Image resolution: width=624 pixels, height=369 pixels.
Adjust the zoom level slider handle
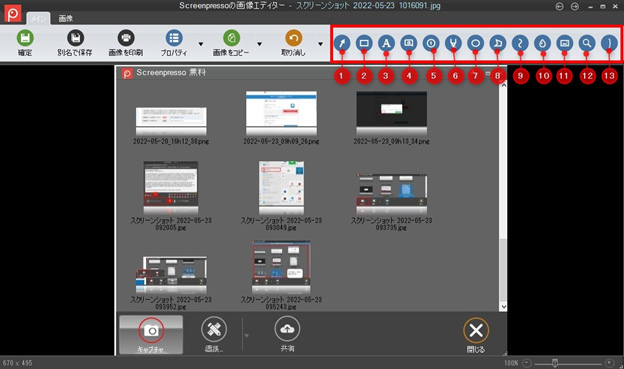pos(555,363)
